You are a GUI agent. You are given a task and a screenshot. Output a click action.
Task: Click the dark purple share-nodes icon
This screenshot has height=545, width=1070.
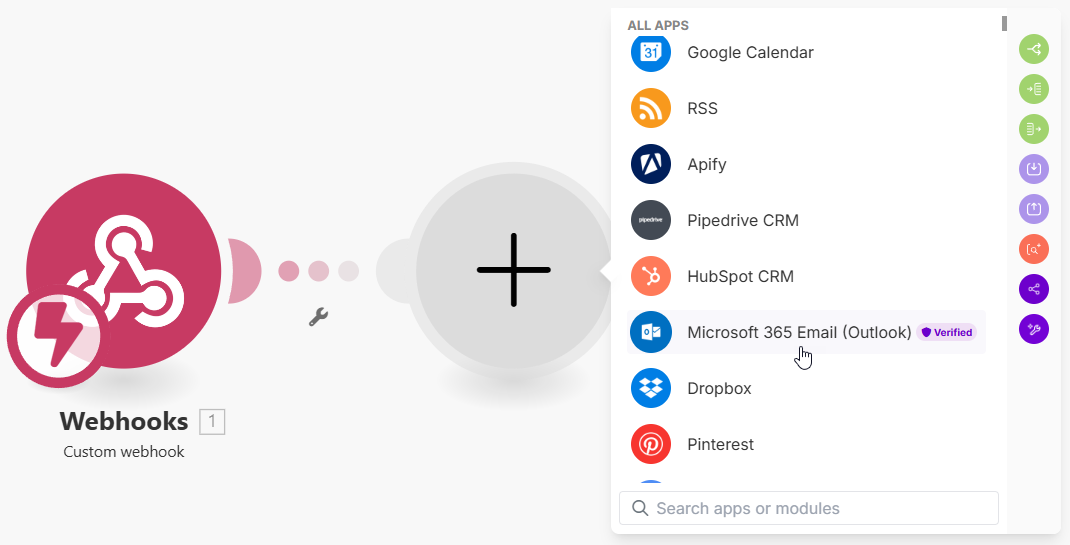click(x=1034, y=289)
